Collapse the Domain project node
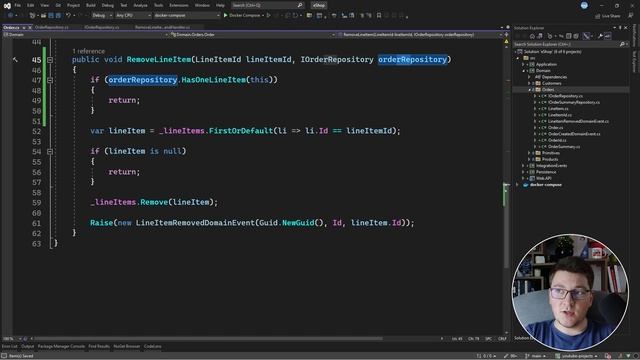640x360 pixels. [x=523, y=71]
